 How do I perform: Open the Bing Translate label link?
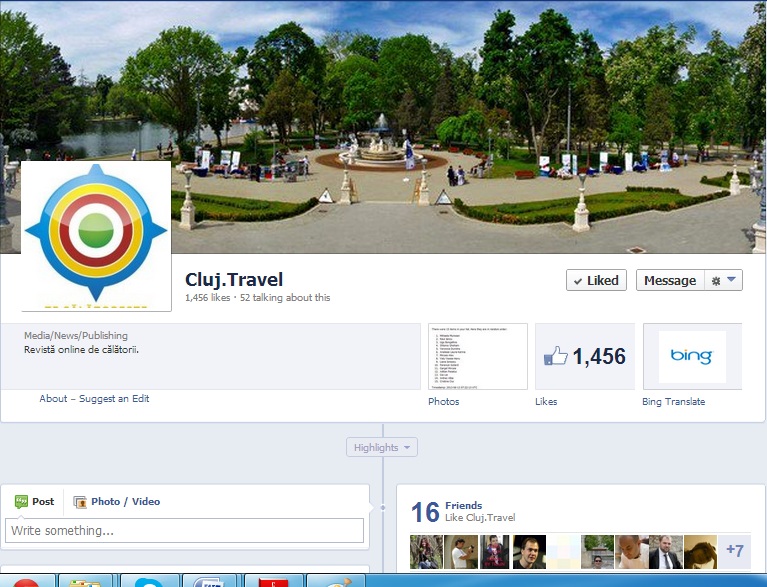pyautogui.click(x=674, y=401)
